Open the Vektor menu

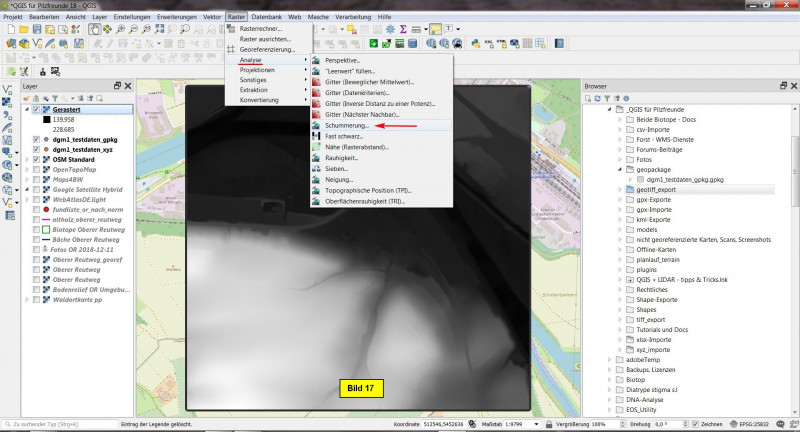pos(211,18)
